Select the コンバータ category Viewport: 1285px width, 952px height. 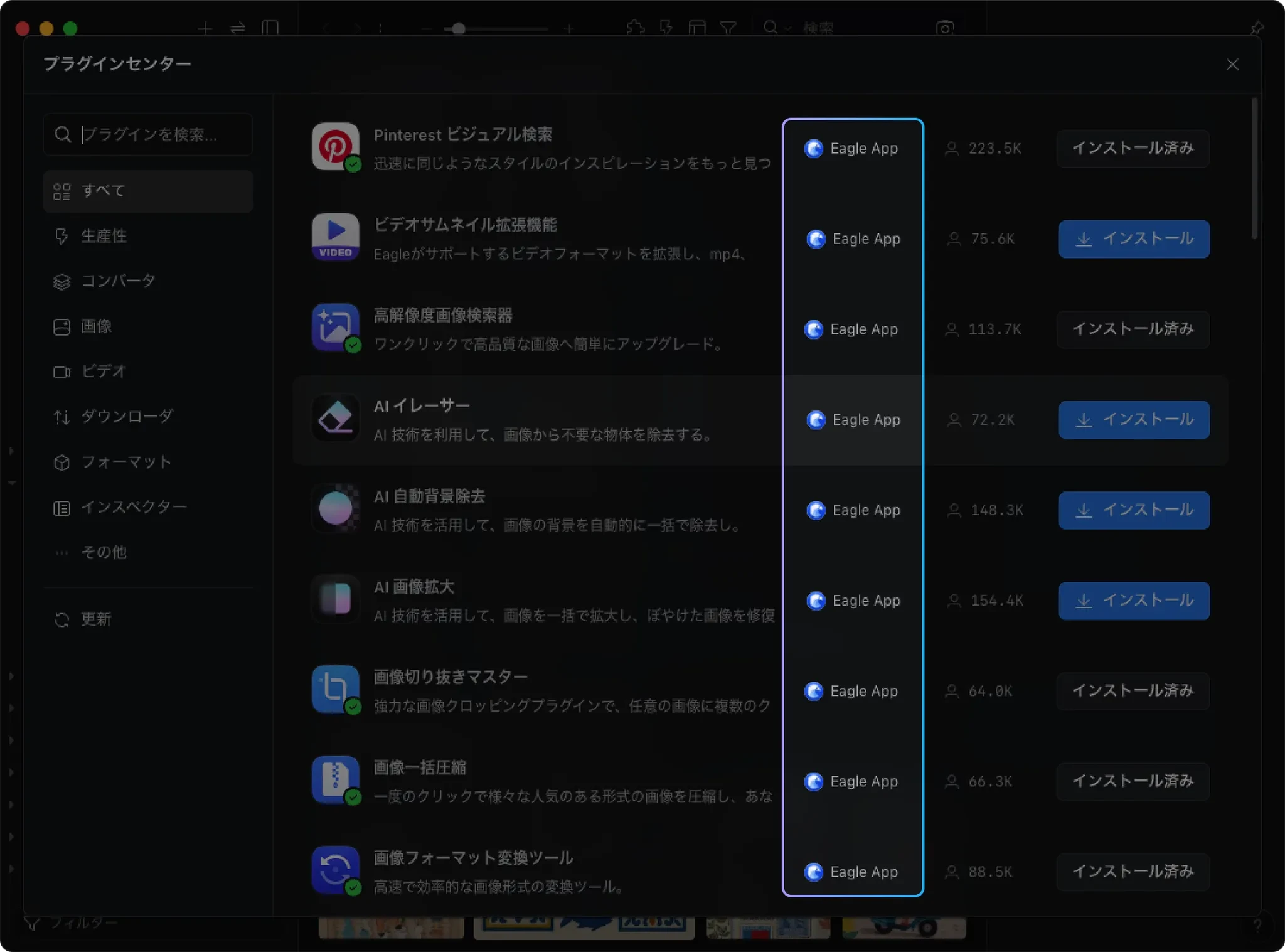tap(148, 281)
